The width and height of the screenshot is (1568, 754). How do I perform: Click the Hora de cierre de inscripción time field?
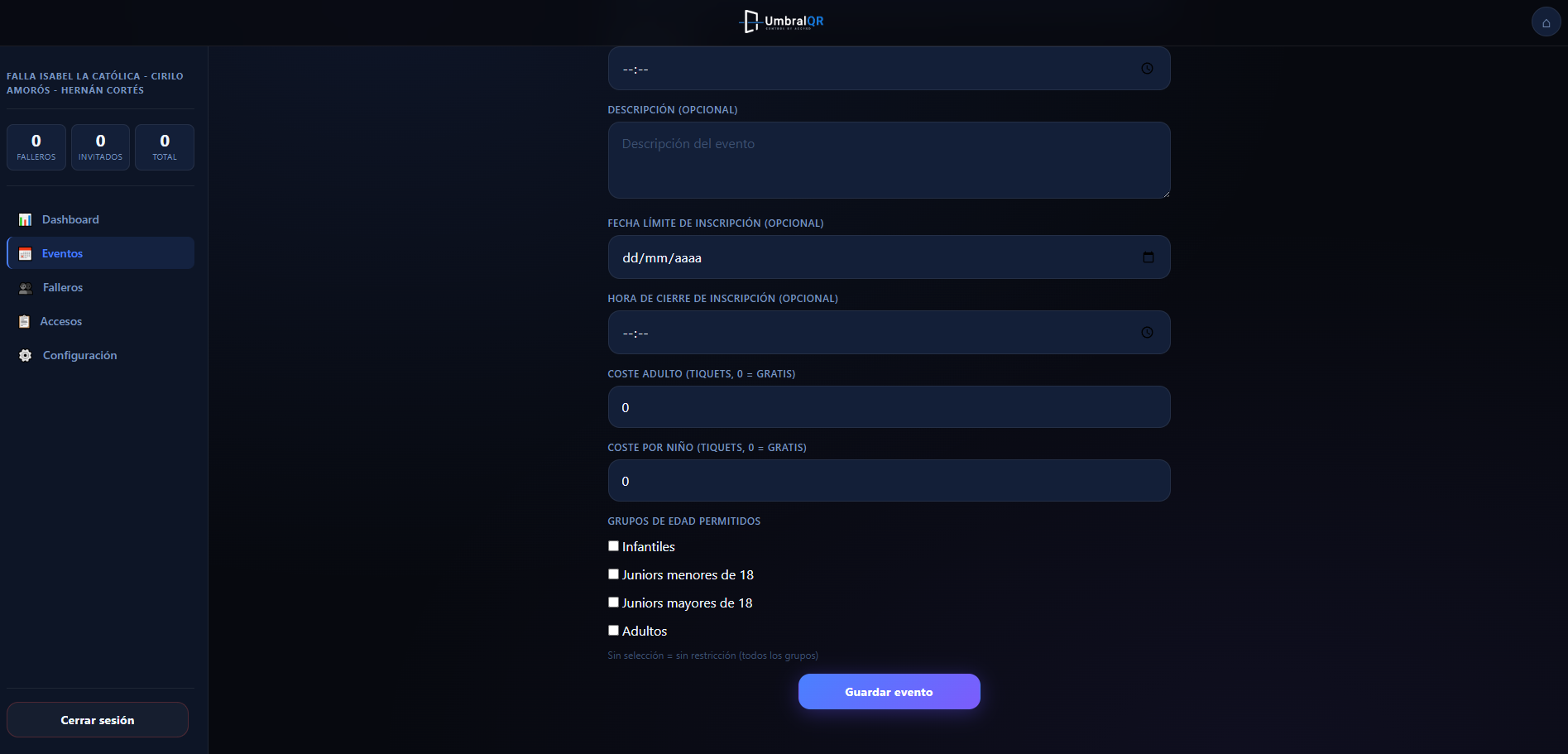pyautogui.click(x=889, y=333)
